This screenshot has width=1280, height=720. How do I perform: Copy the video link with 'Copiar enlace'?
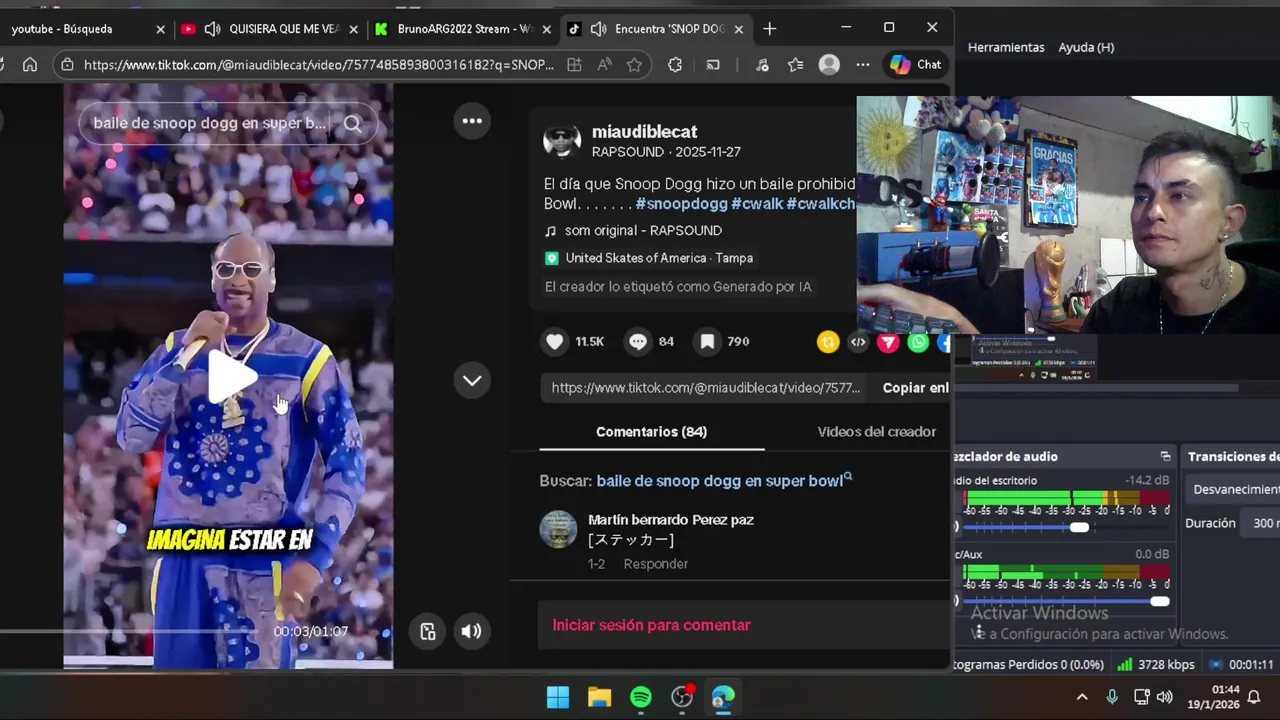pos(915,388)
